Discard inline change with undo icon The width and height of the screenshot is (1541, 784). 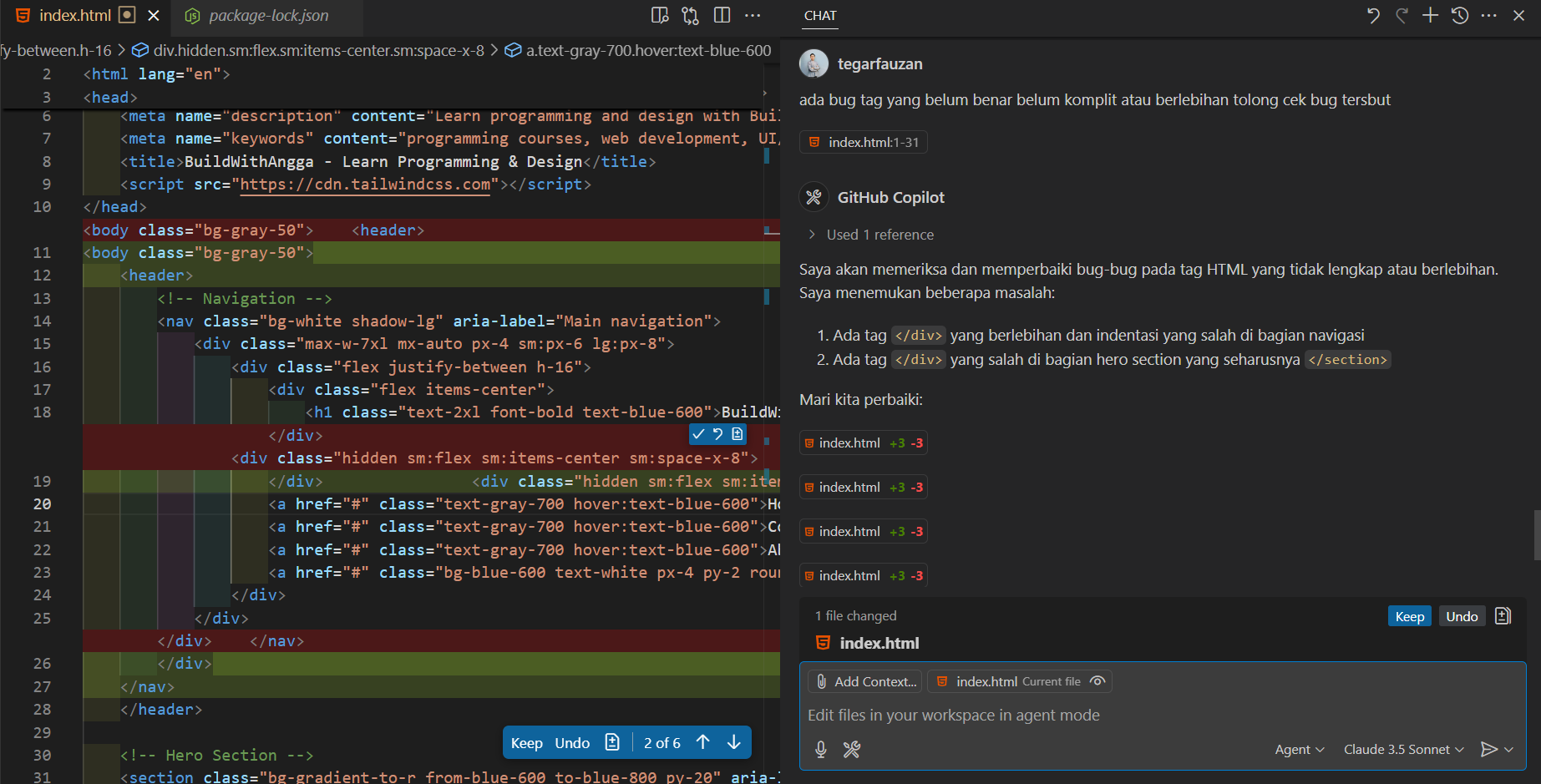717,434
